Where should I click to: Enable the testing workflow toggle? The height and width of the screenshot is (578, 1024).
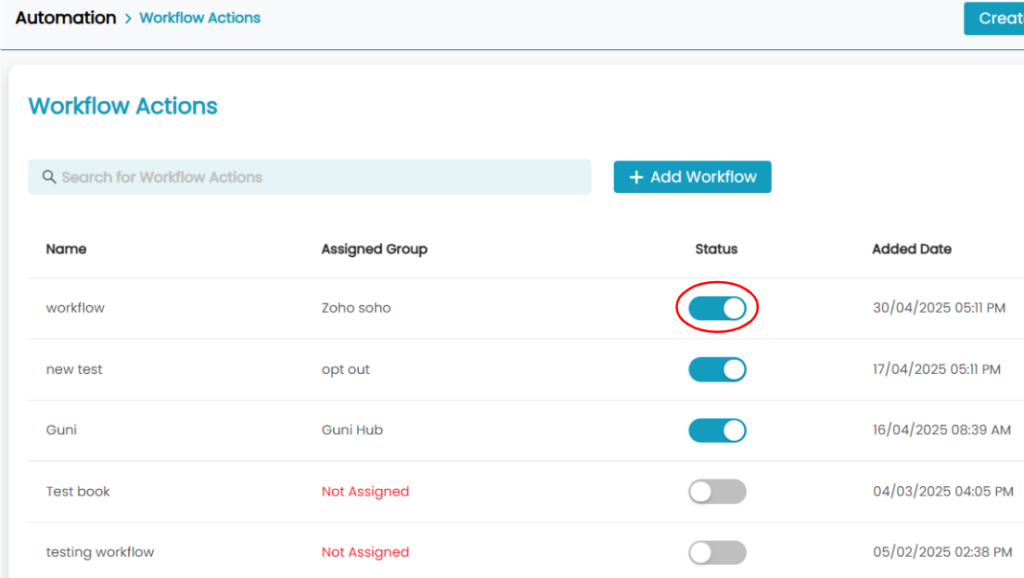tap(717, 553)
